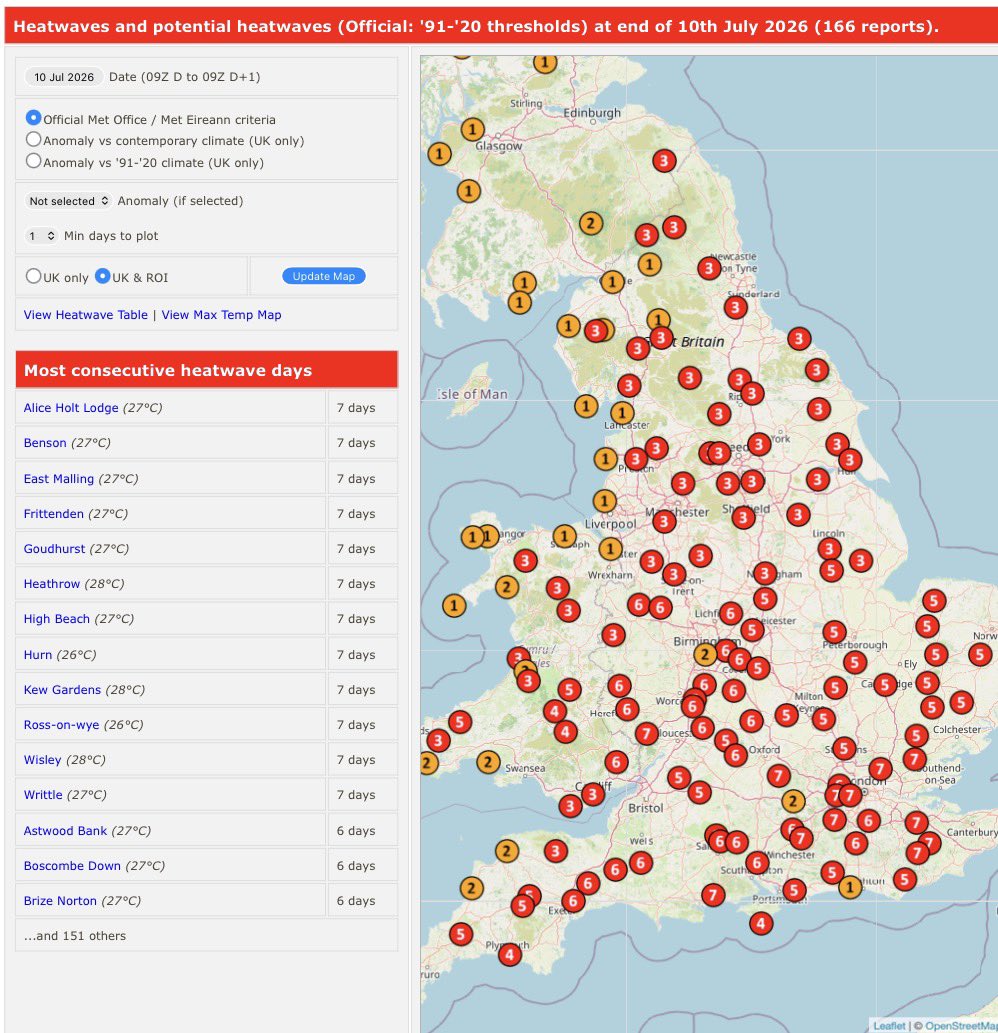Click the orange 1 marker near Lancaster
998x1033 pixels.
pyautogui.click(x=622, y=413)
